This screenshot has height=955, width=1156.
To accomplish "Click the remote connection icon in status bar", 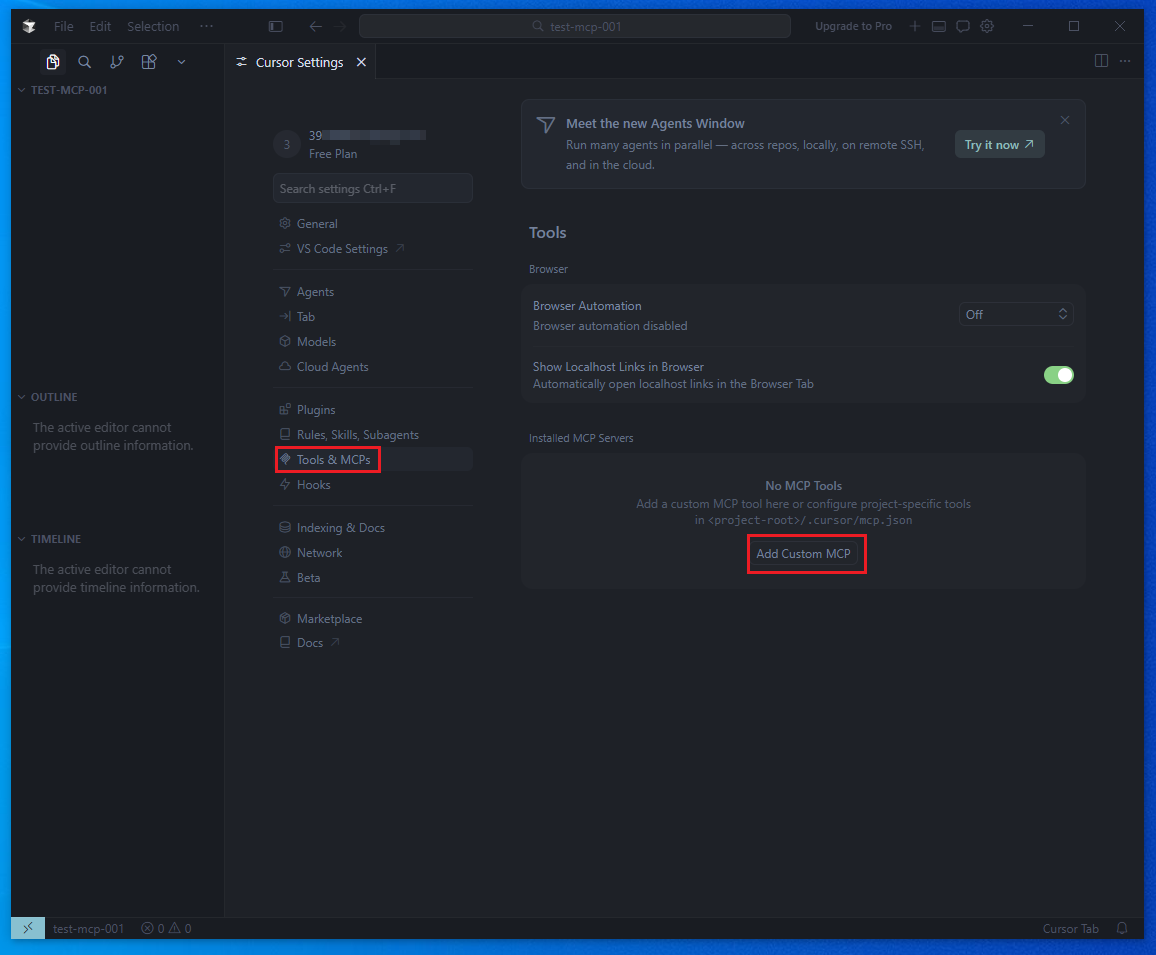I will [x=28, y=928].
